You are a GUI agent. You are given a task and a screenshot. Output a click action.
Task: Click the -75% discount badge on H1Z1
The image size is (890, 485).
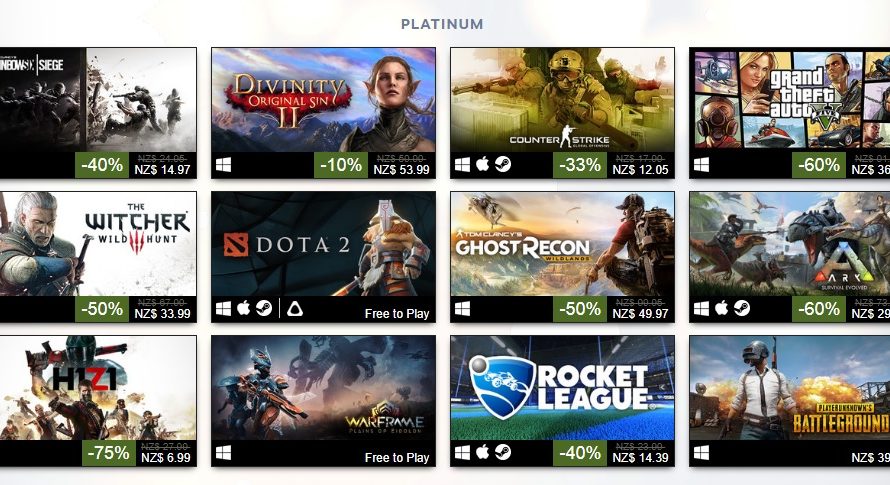coord(108,453)
